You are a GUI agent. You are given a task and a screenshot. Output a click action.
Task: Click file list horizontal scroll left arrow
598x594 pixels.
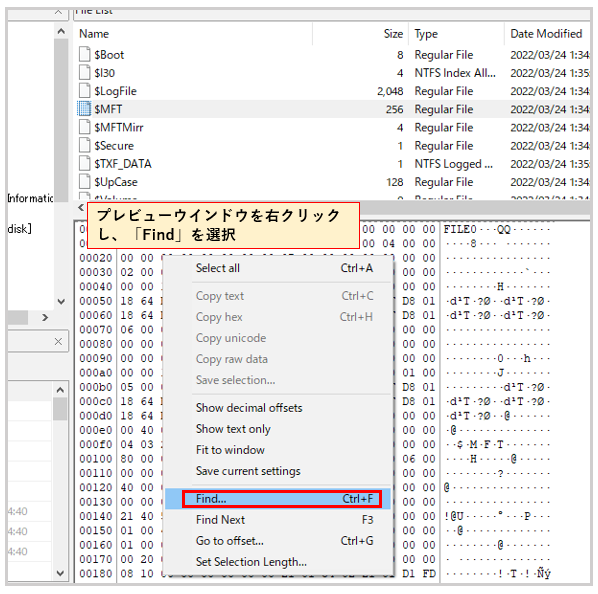(x=80, y=207)
